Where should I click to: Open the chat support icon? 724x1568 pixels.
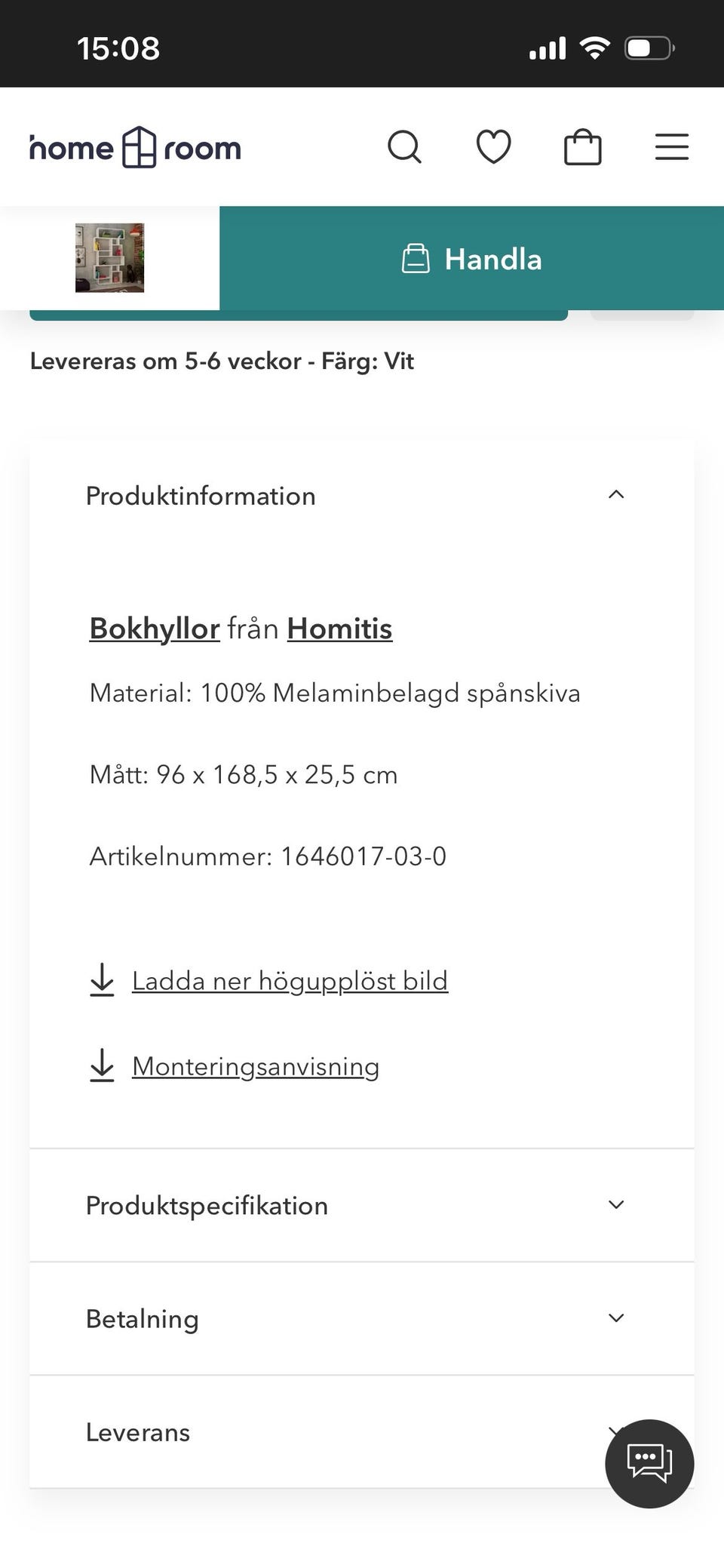[649, 1462]
